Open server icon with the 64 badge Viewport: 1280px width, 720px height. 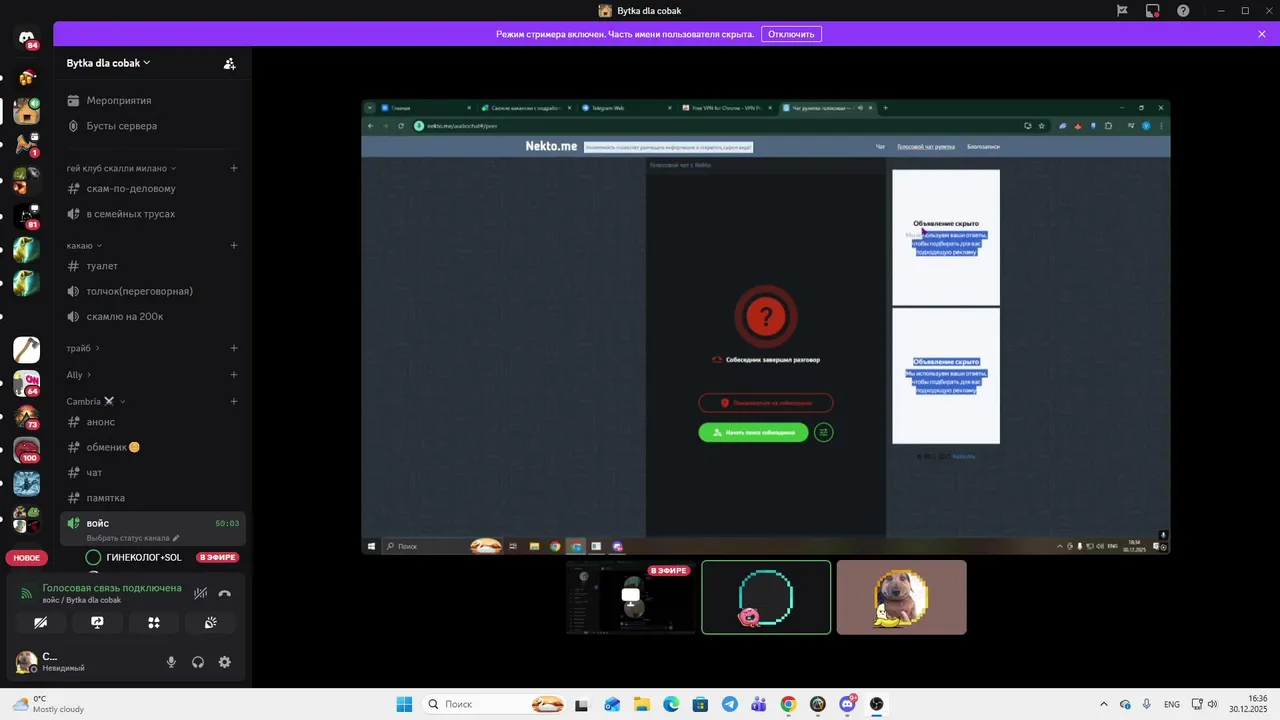[x=27, y=383]
